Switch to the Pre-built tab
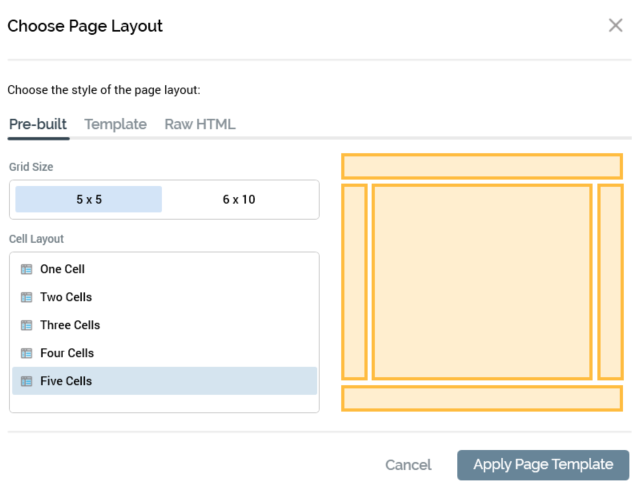 point(38,124)
